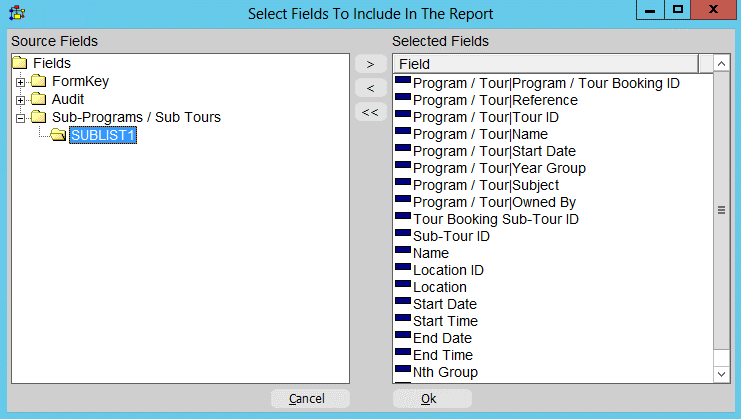
Task: Select the SUBLIST1 tree item
Action: coord(102,135)
